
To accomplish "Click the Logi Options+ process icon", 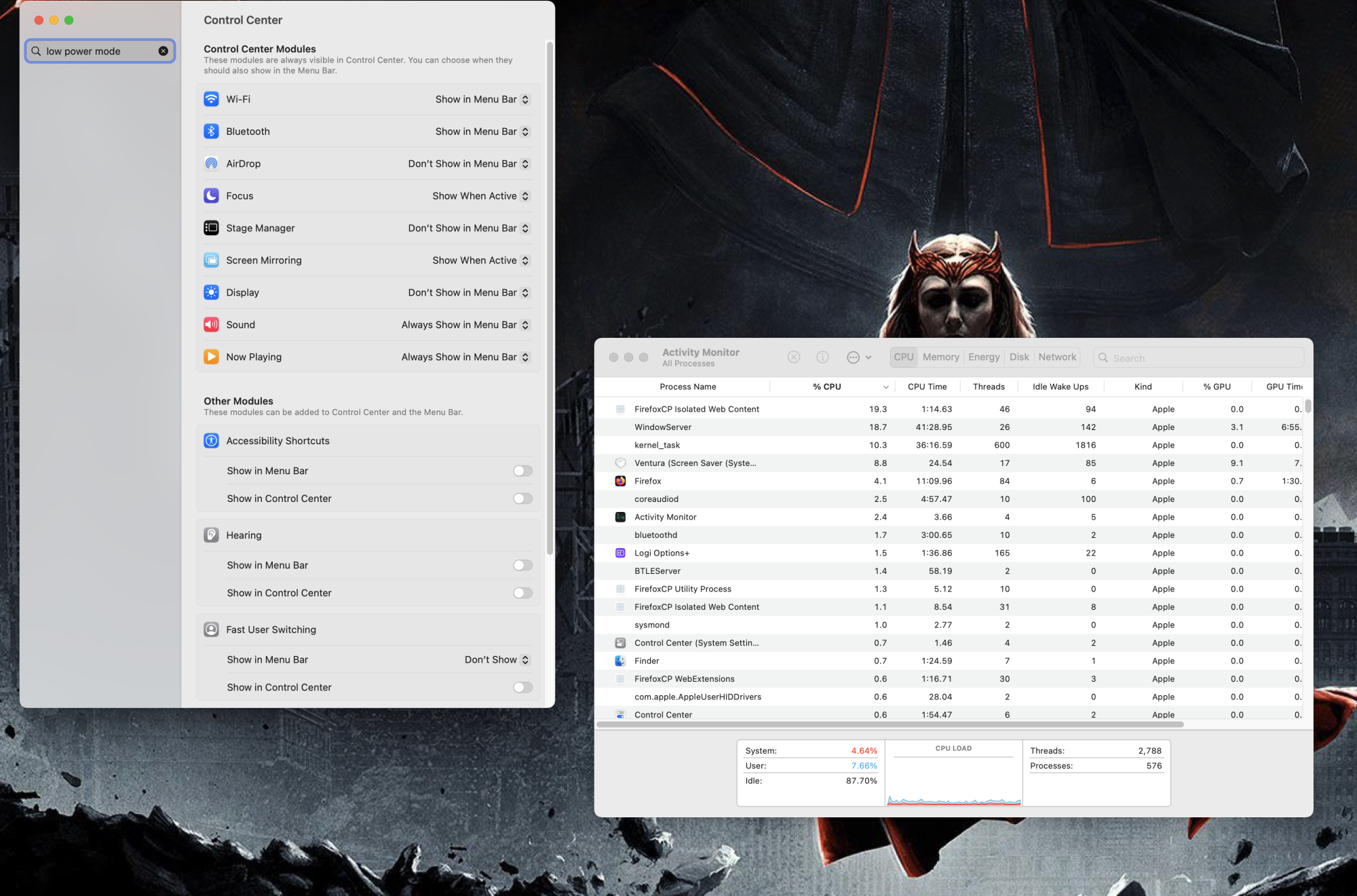I will [620, 553].
